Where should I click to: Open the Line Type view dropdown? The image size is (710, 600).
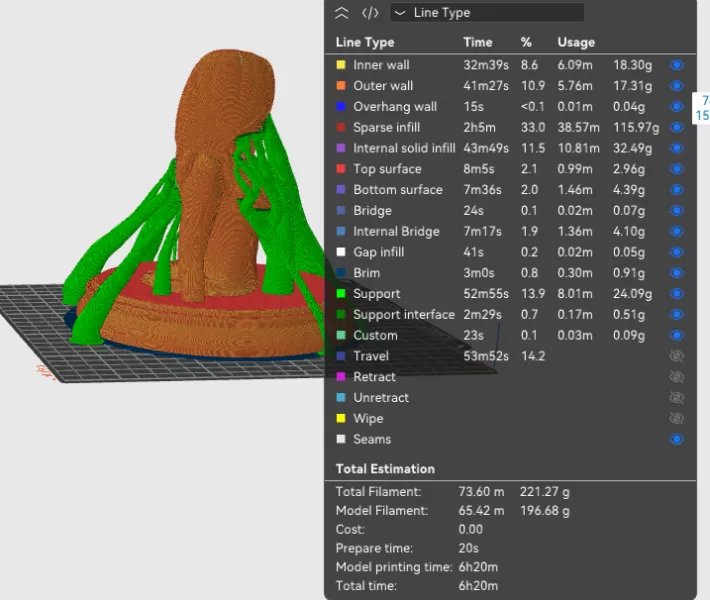tap(486, 13)
